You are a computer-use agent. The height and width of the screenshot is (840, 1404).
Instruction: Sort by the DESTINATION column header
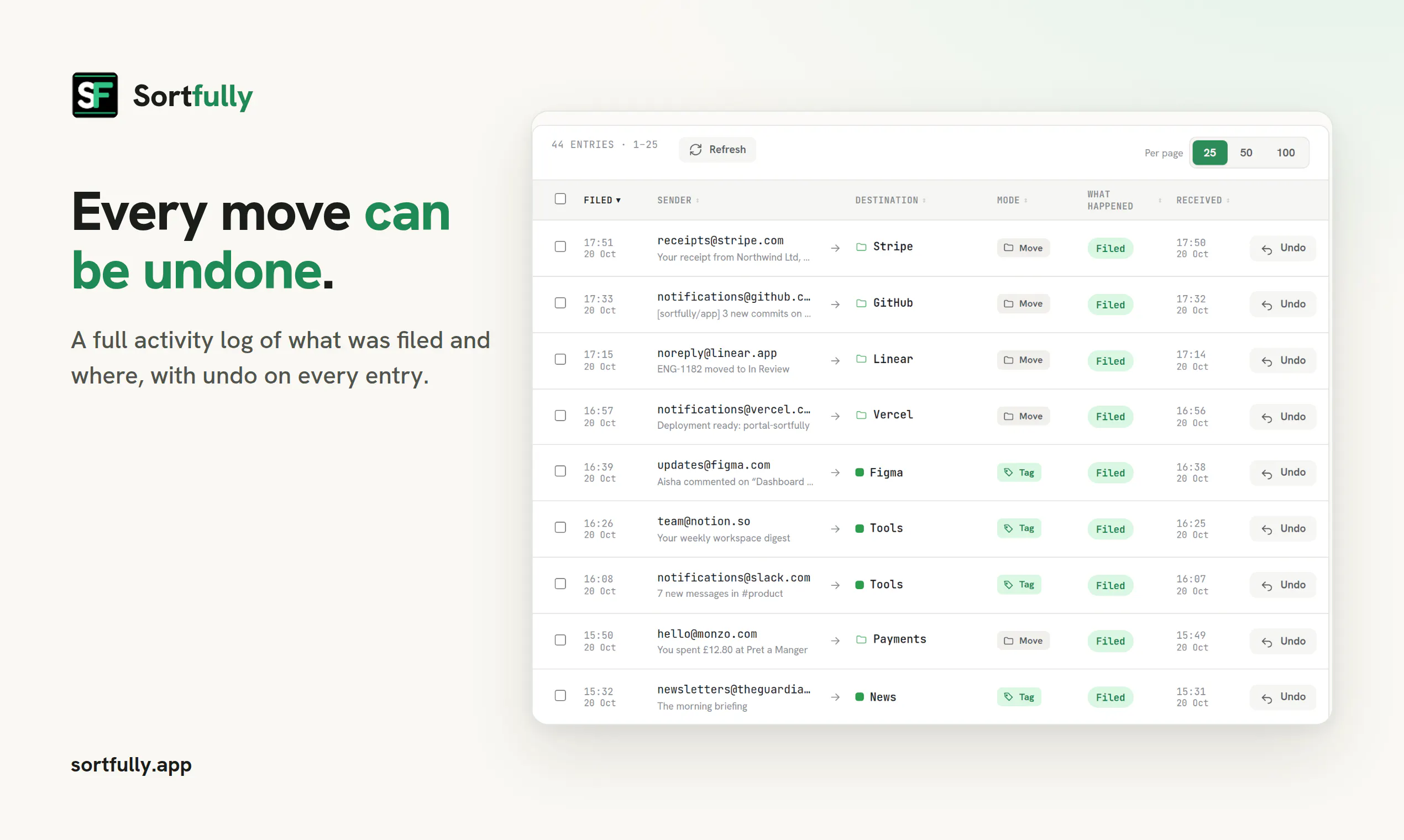[890, 200]
